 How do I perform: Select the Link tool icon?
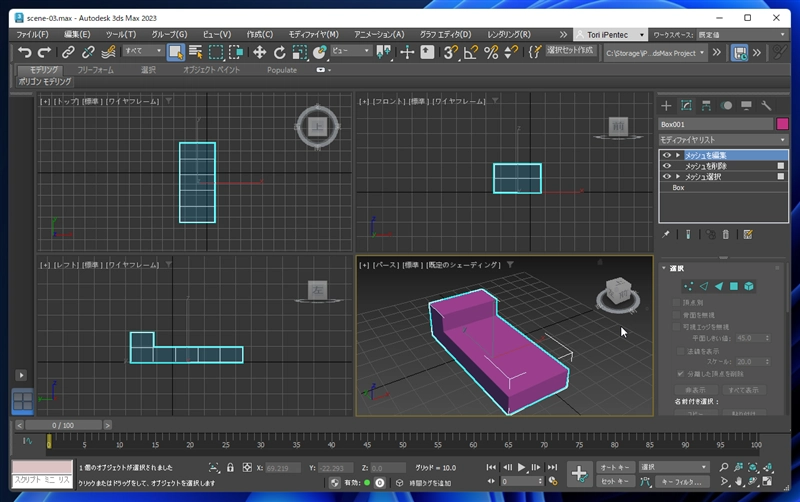68,52
